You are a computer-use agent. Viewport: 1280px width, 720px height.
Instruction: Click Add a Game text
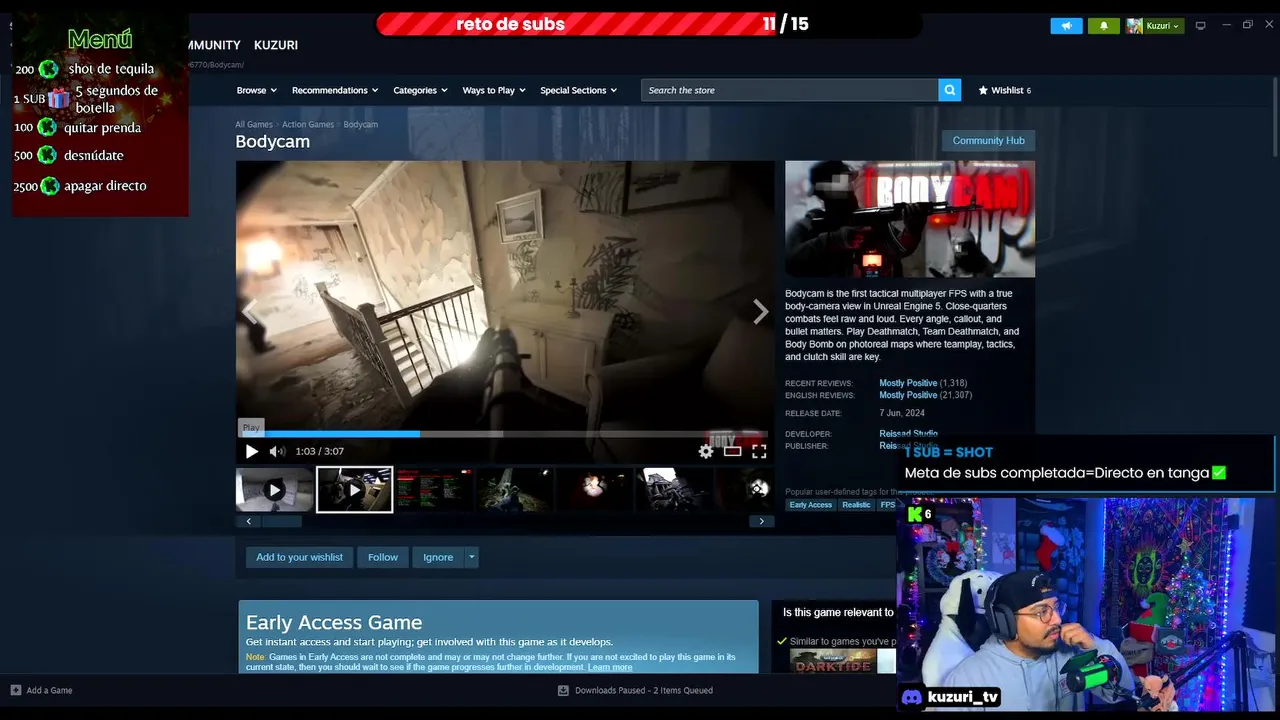(x=49, y=690)
